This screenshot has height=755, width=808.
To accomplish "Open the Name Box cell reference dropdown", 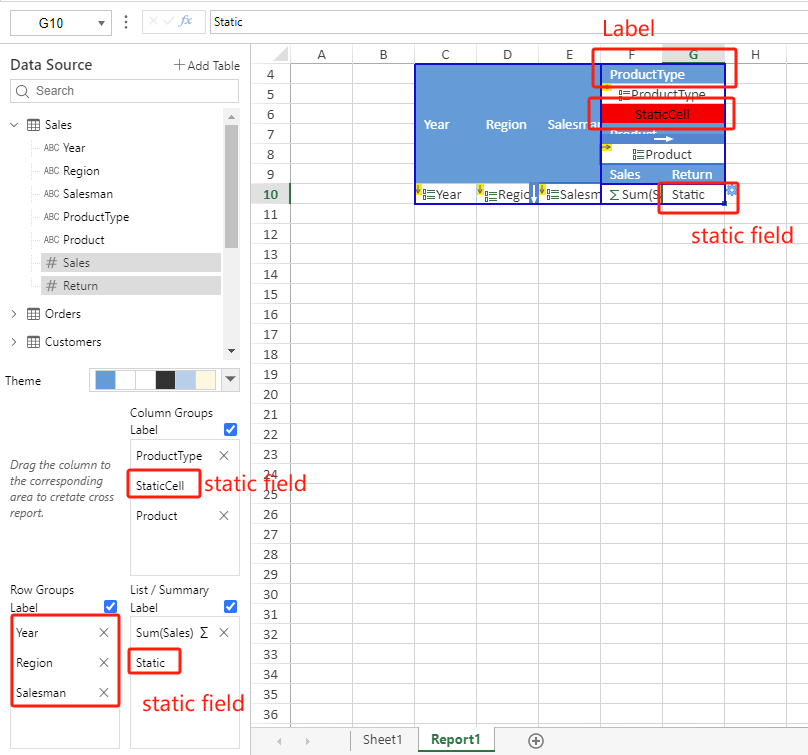I will click(x=102, y=23).
